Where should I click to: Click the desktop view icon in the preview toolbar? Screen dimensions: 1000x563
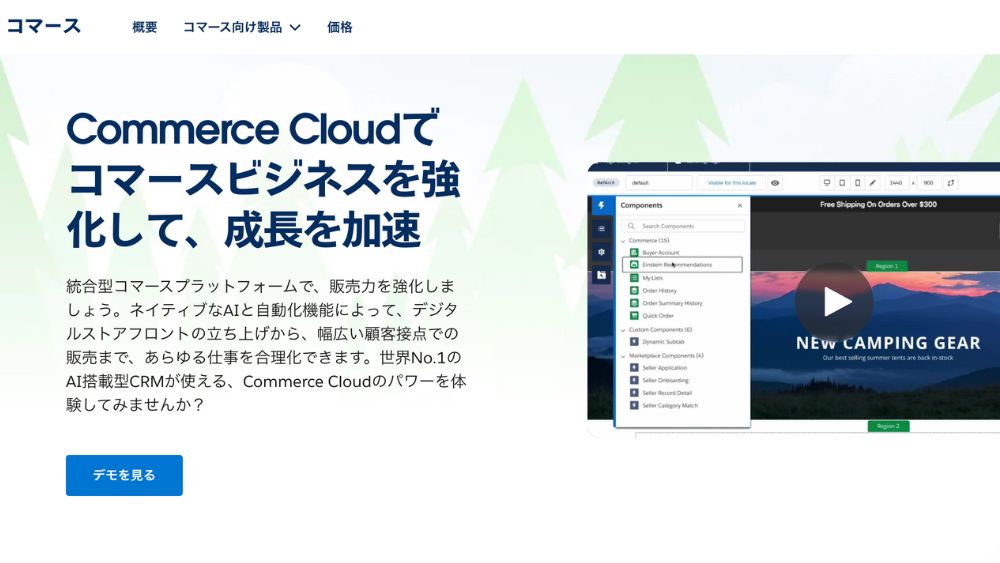(x=827, y=183)
